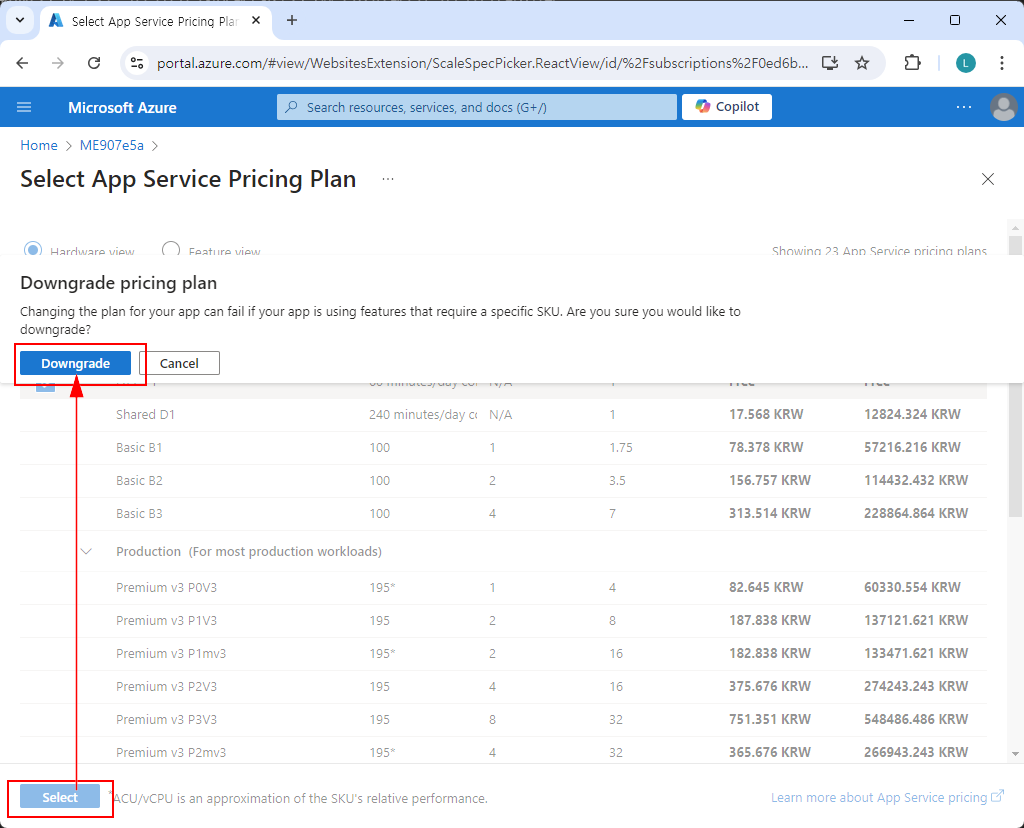Bookmark this page with the star icon
Screen dimensions: 1024x828
click(862, 63)
